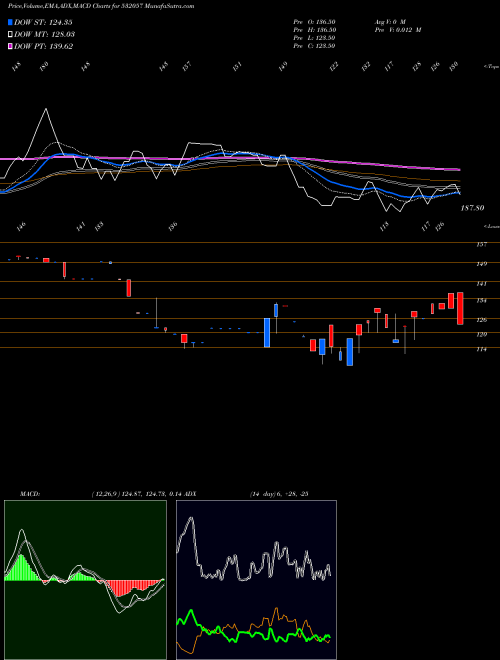Click the Pre V: 0.012 M text
Viewport: 500px width, 660px height.
click(x=397, y=30)
